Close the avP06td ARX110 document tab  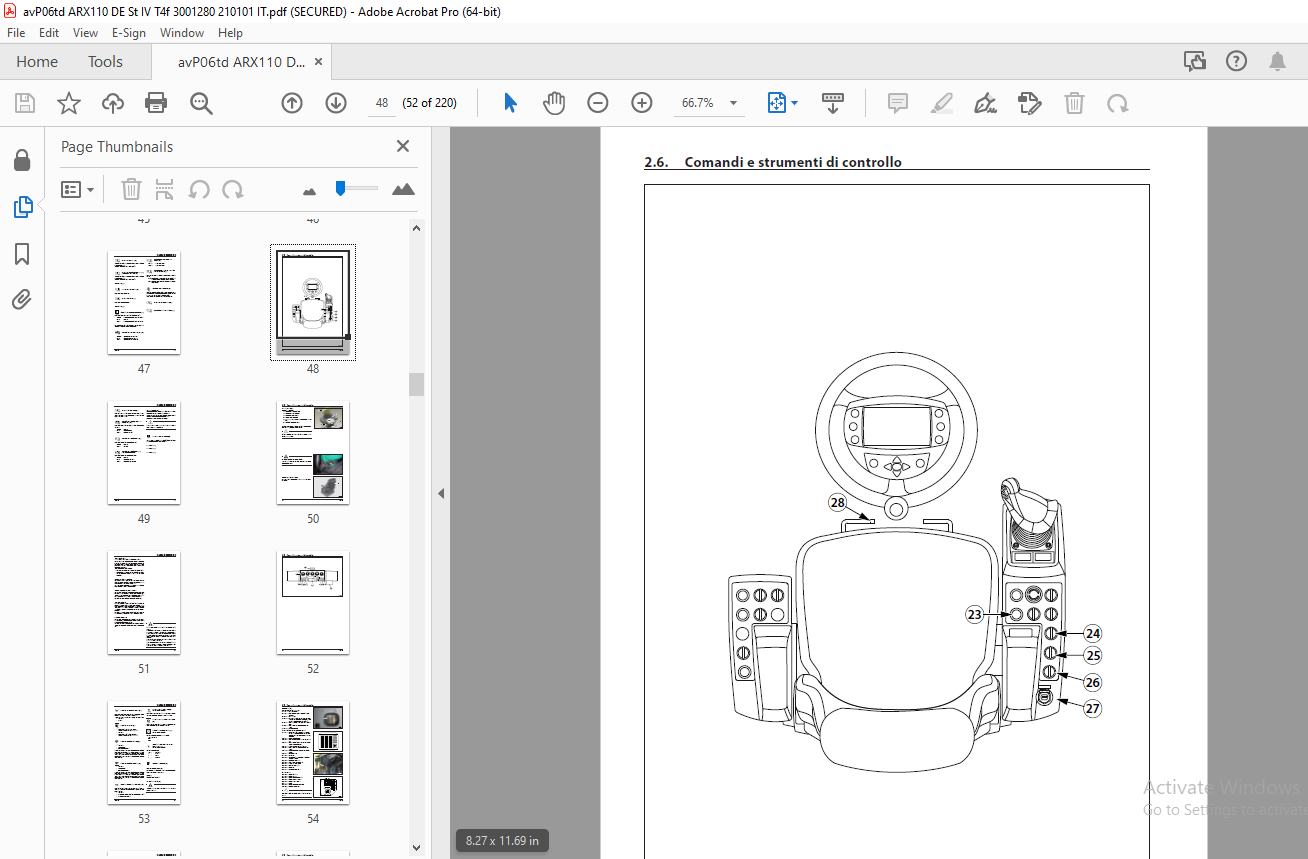coord(319,62)
